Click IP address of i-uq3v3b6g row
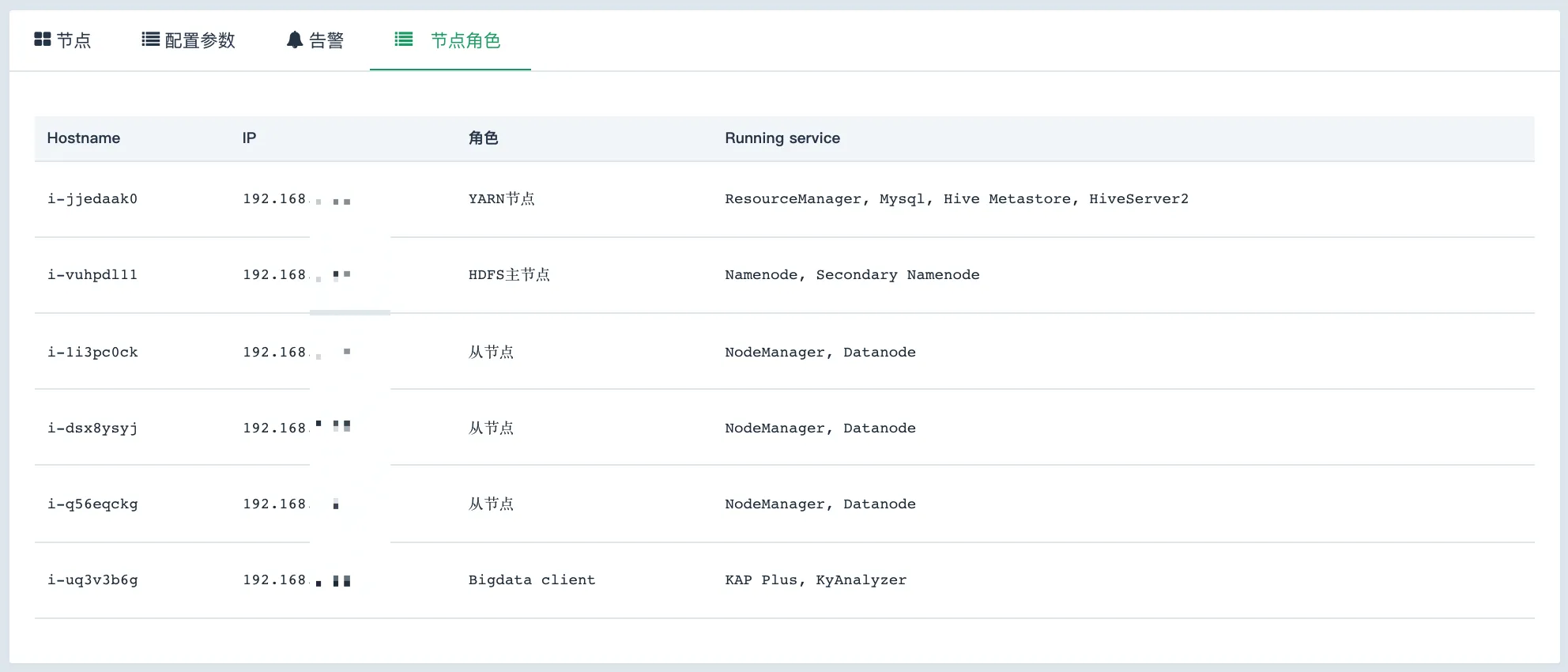The width and height of the screenshot is (1568, 672). click(296, 580)
